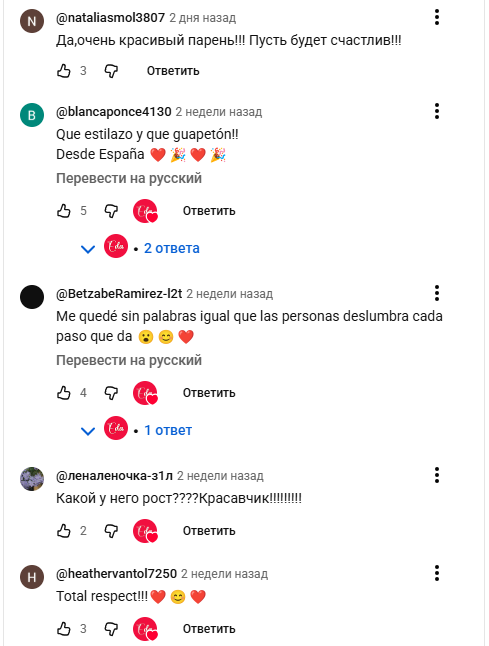Dislike the 'Какой у него рост' comment
Viewport: 489px width, 646px height.
coord(111,531)
